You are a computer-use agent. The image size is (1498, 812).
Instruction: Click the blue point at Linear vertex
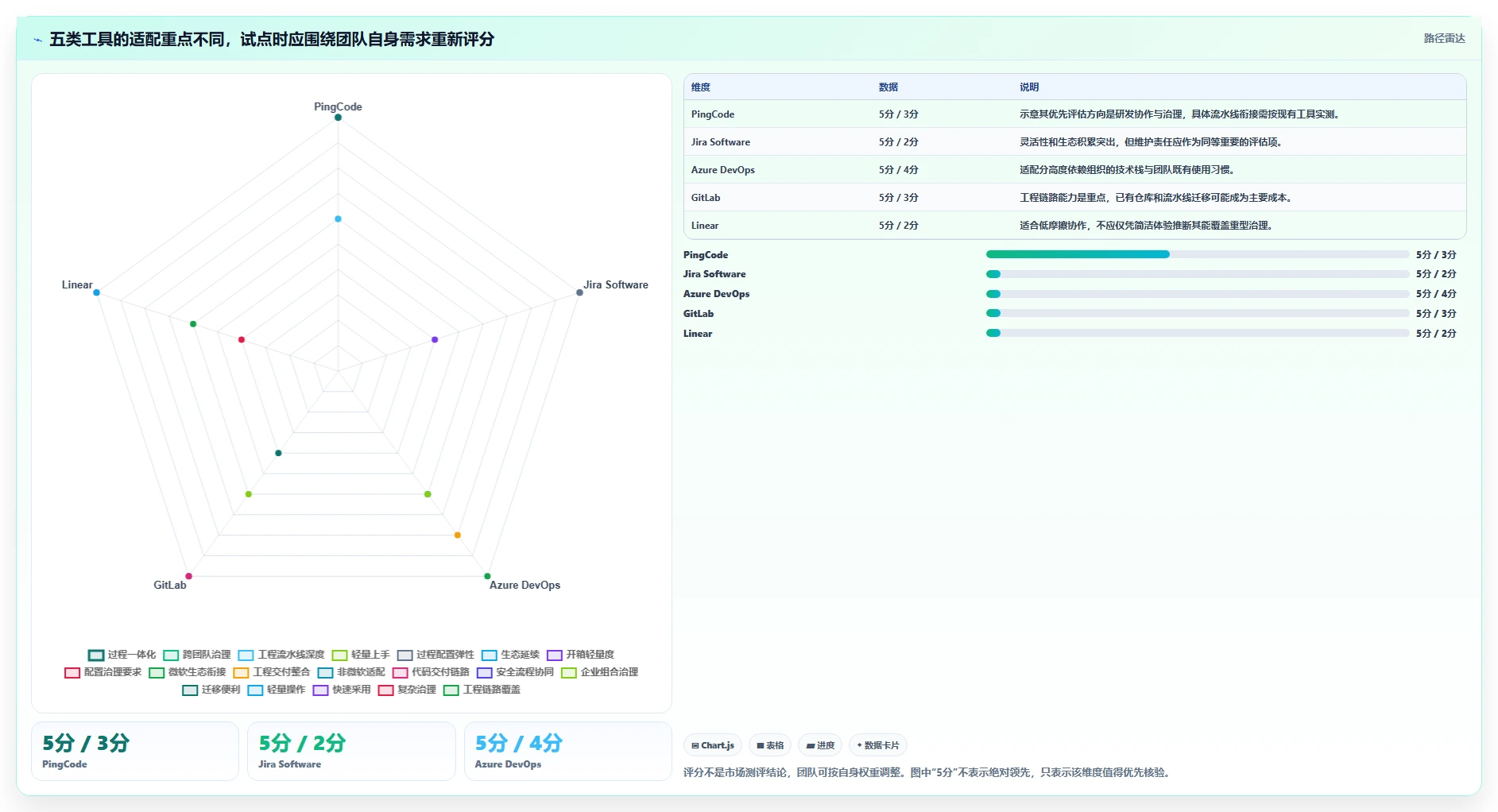(x=96, y=292)
